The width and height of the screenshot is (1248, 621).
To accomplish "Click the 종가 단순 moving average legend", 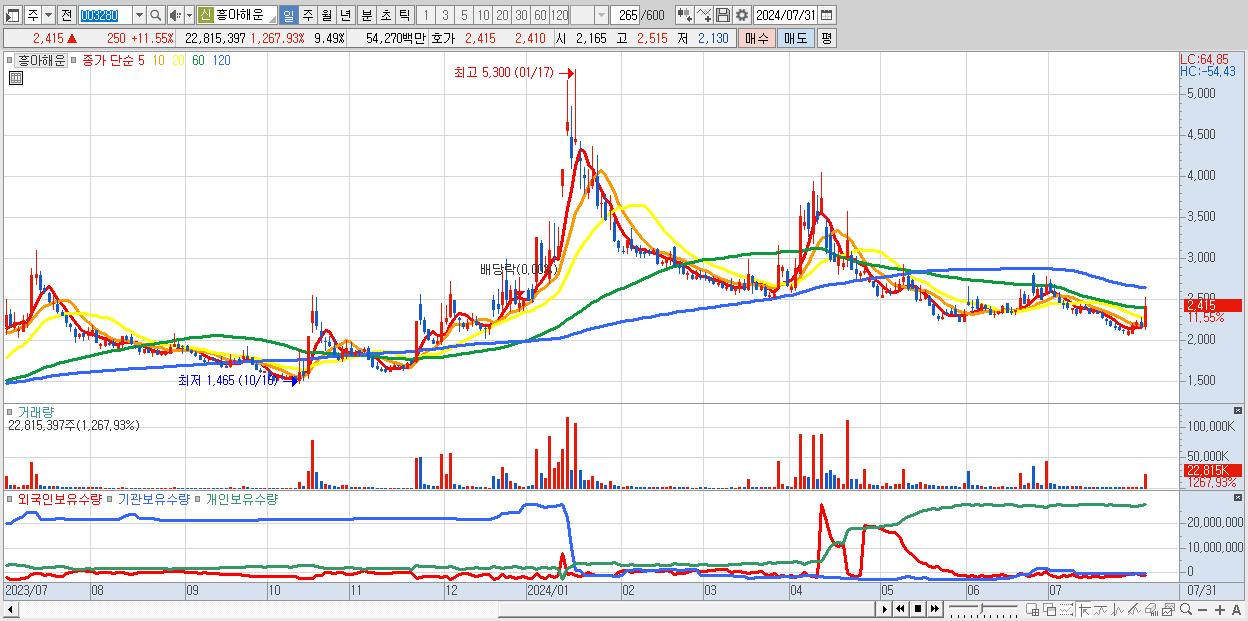I will click(x=106, y=60).
